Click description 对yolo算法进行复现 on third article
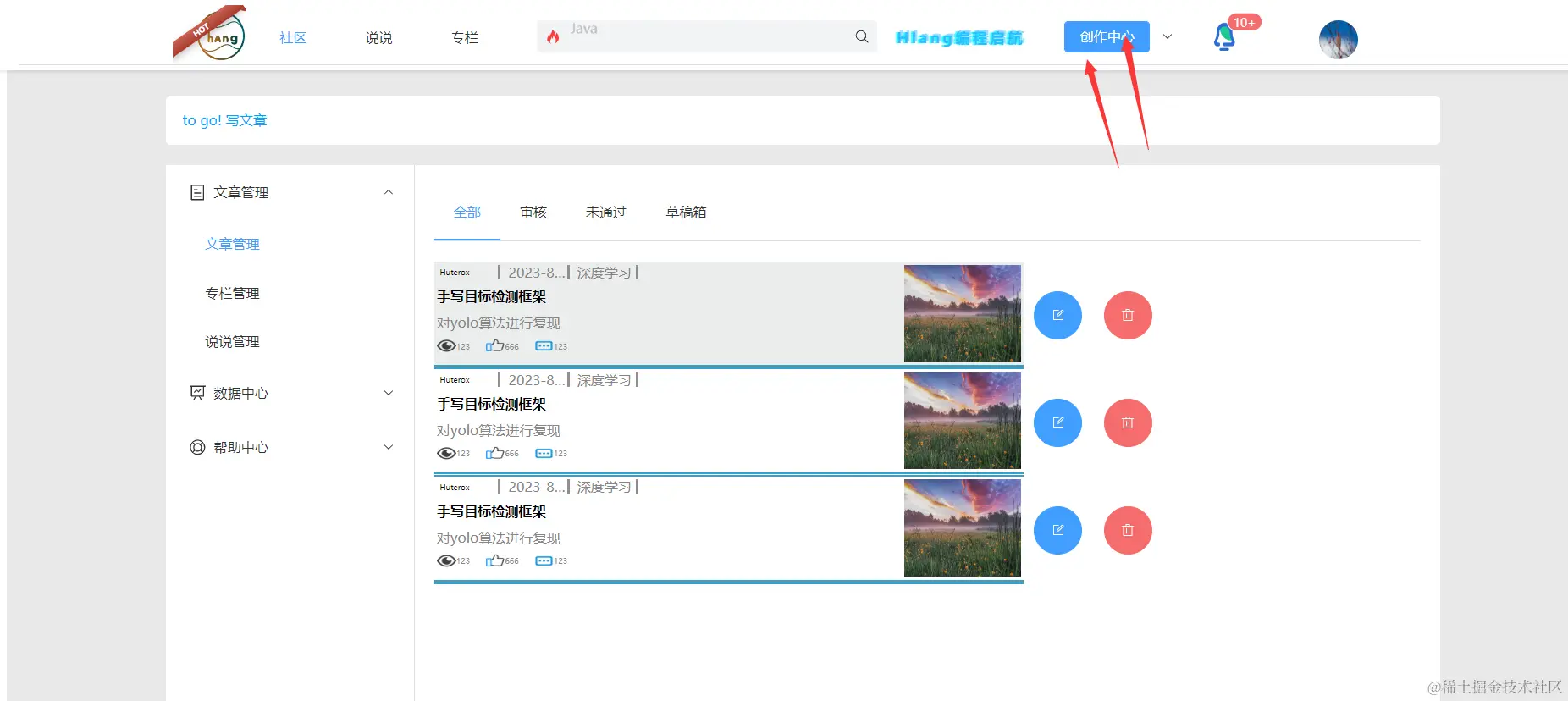This screenshot has width=1568, height=701. coord(499,538)
